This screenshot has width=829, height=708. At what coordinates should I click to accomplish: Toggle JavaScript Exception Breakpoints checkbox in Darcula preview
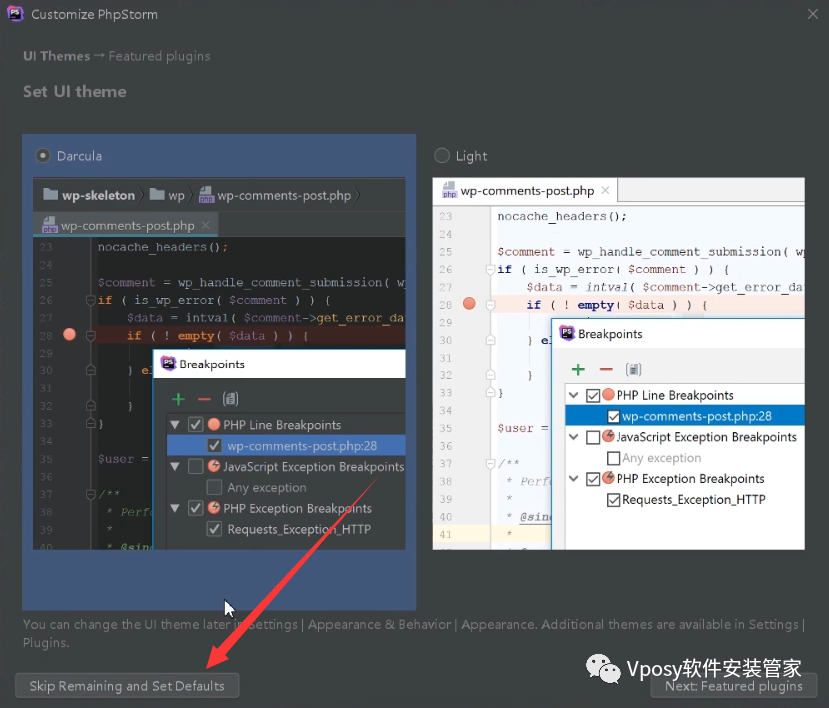[x=196, y=466]
